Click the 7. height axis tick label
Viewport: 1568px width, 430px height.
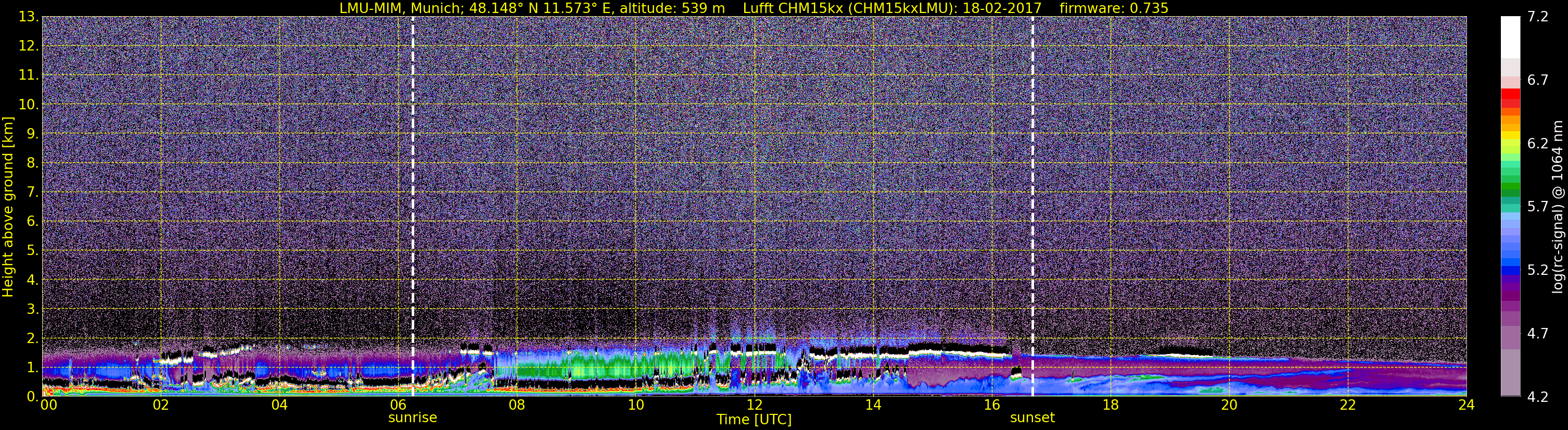coord(32,193)
